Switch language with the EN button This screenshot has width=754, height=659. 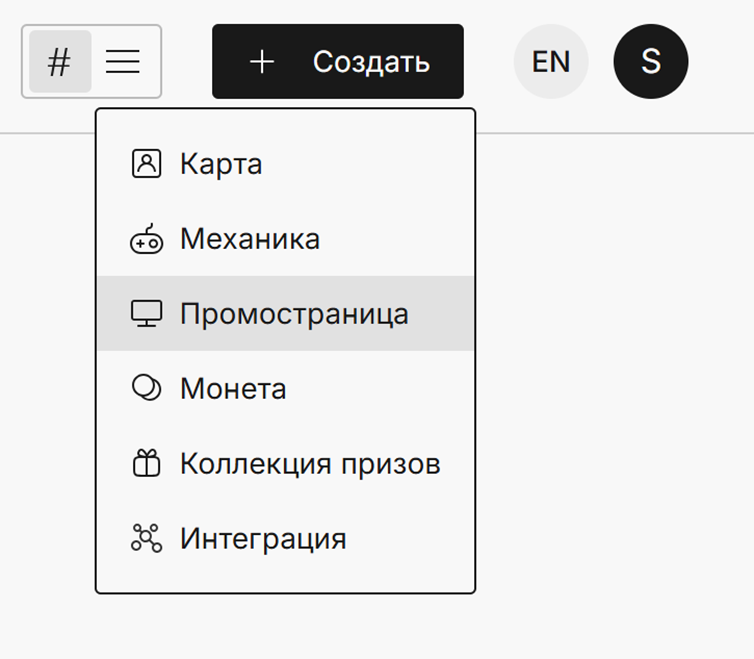pyautogui.click(x=551, y=62)
